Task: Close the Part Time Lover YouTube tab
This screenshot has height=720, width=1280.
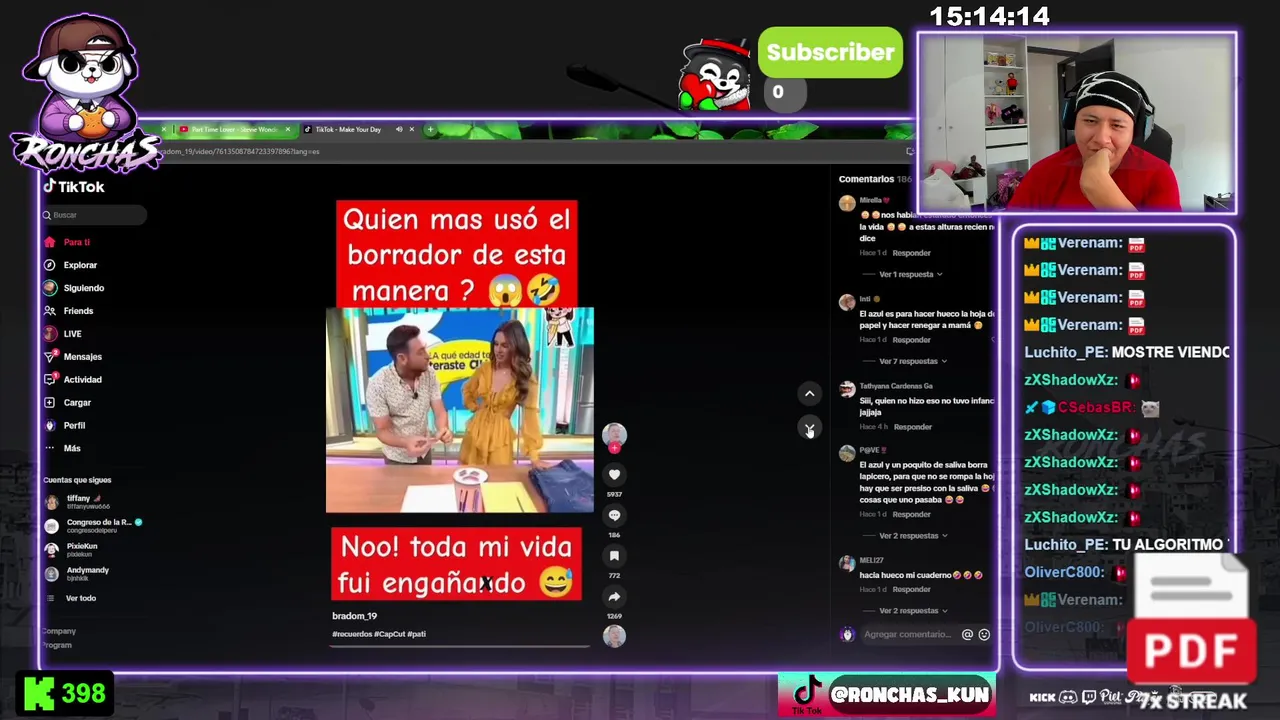Action: [287, 129]
